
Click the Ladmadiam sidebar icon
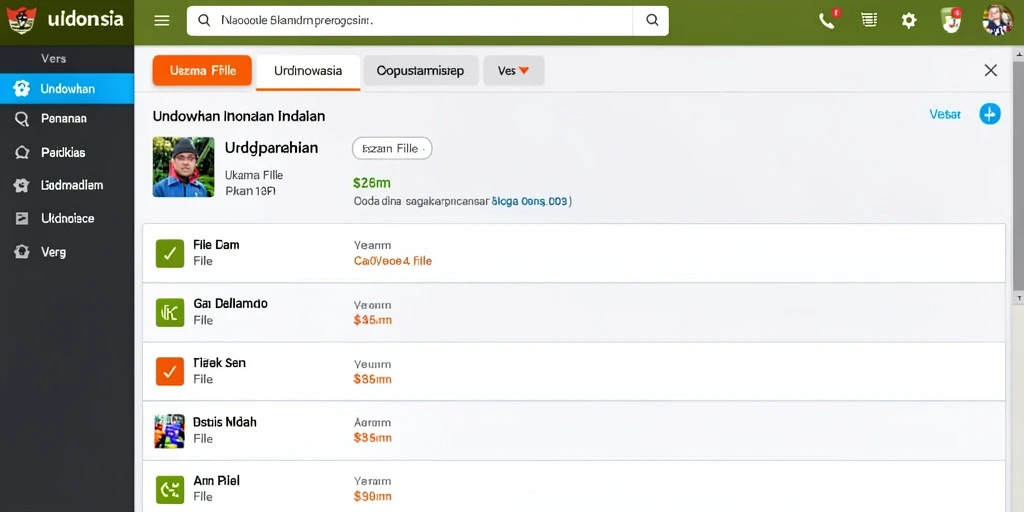pos(22,185)
